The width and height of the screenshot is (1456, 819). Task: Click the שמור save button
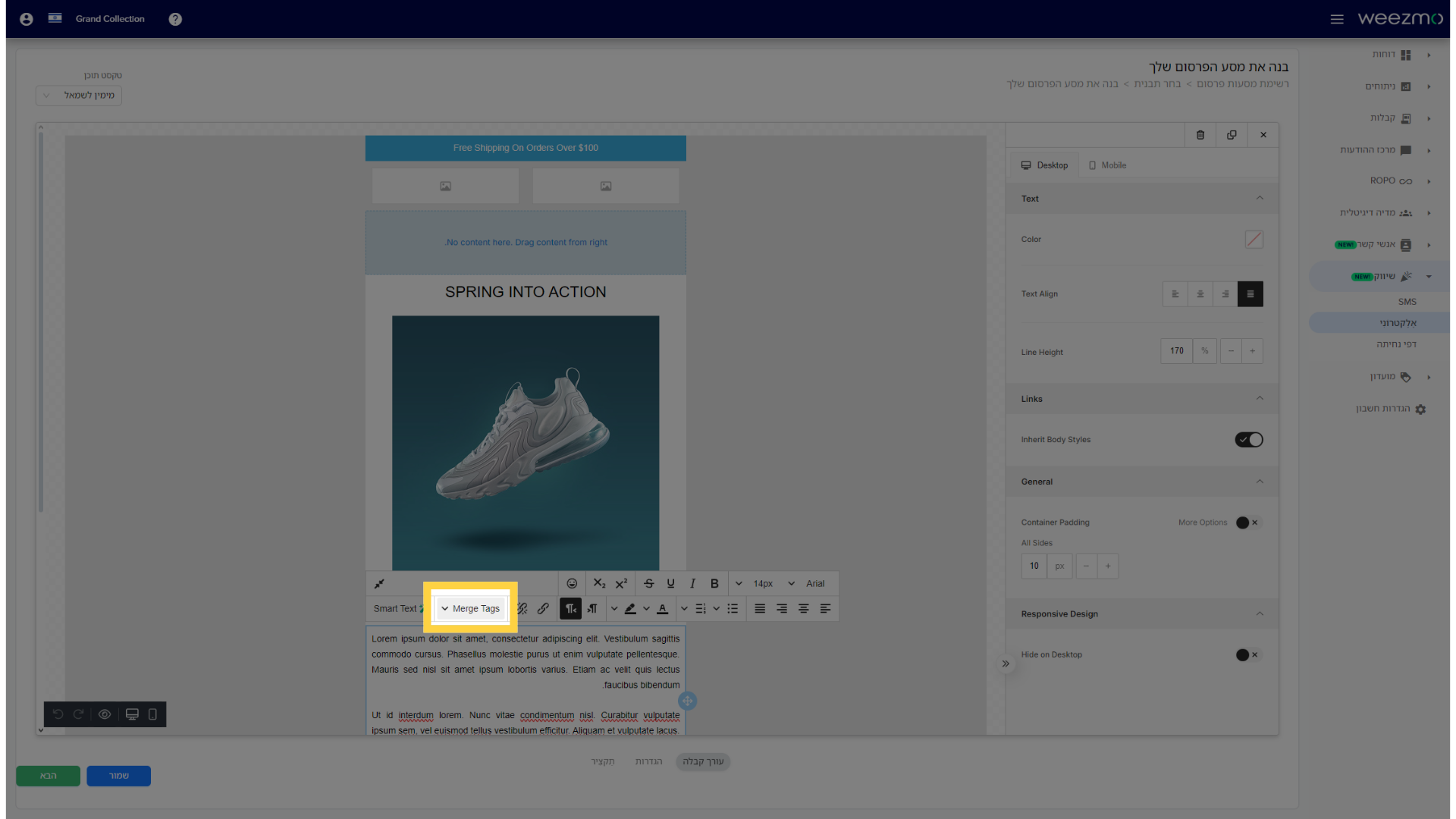click(118, 775)
